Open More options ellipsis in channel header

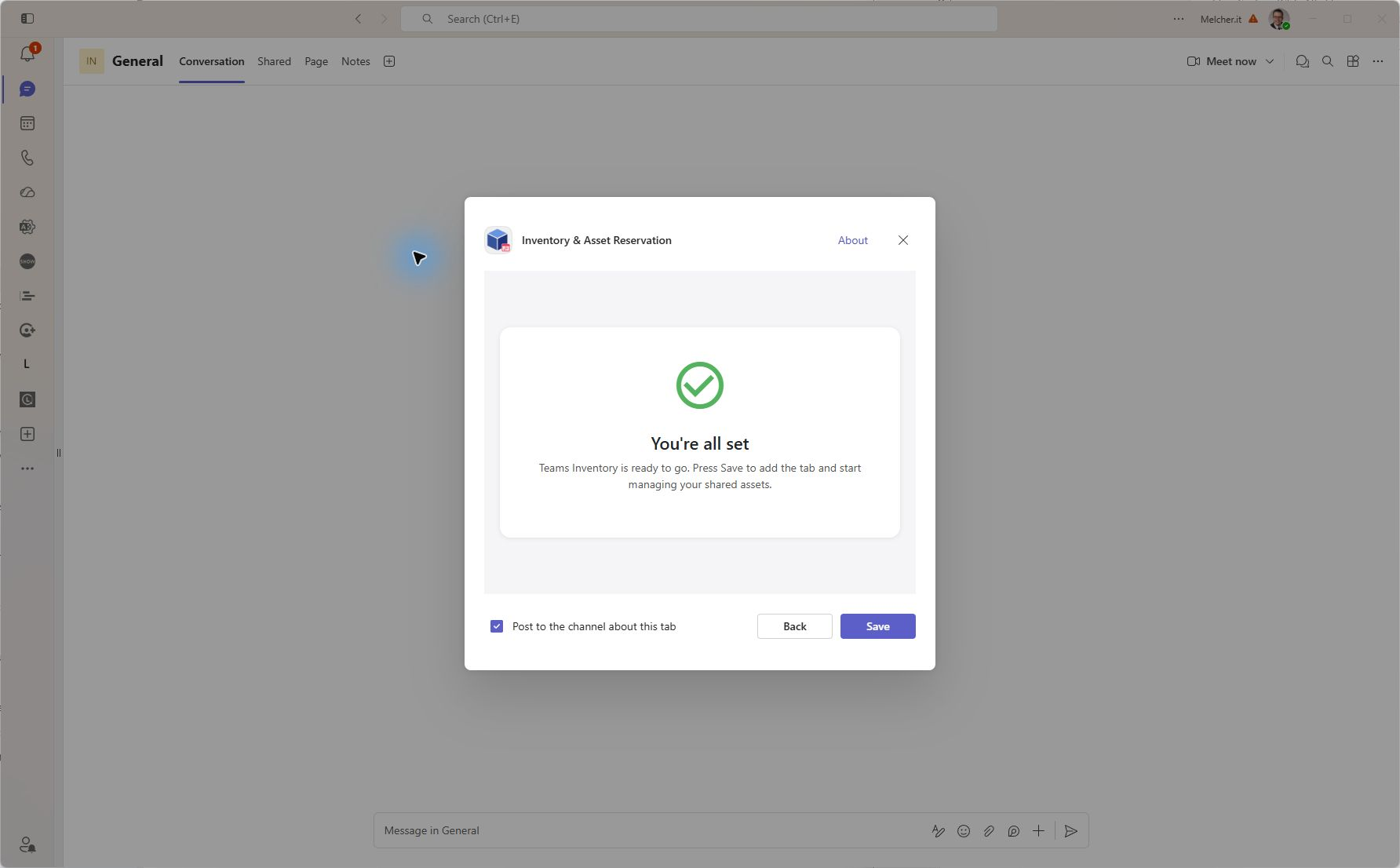[1378, 61]
